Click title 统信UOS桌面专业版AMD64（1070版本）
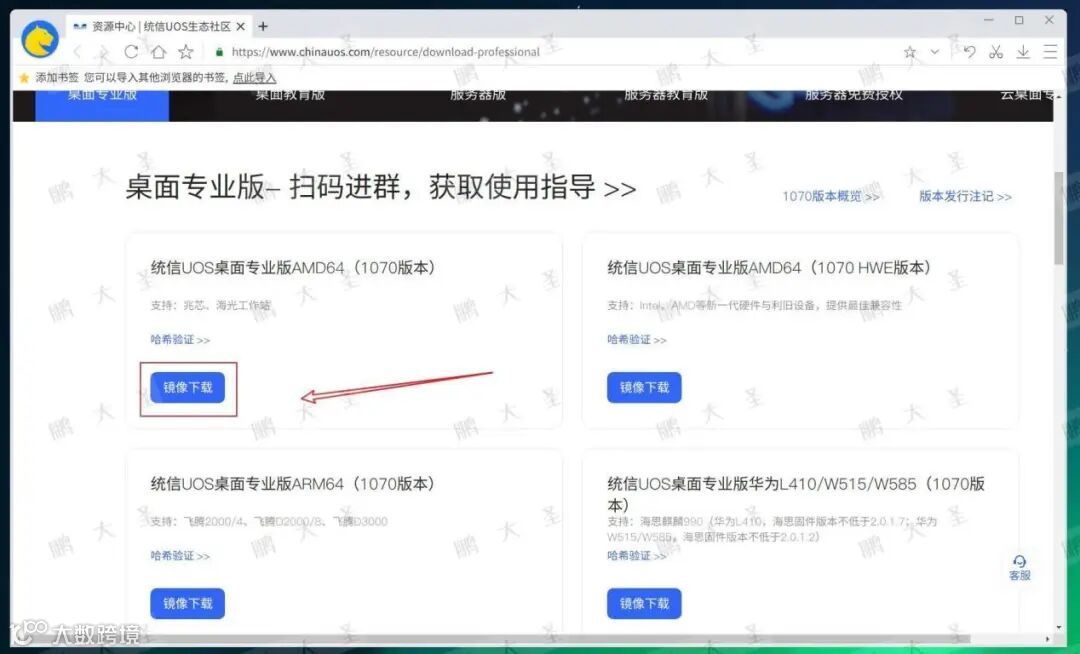This screenshot has height=654, width=1080. 293,268
